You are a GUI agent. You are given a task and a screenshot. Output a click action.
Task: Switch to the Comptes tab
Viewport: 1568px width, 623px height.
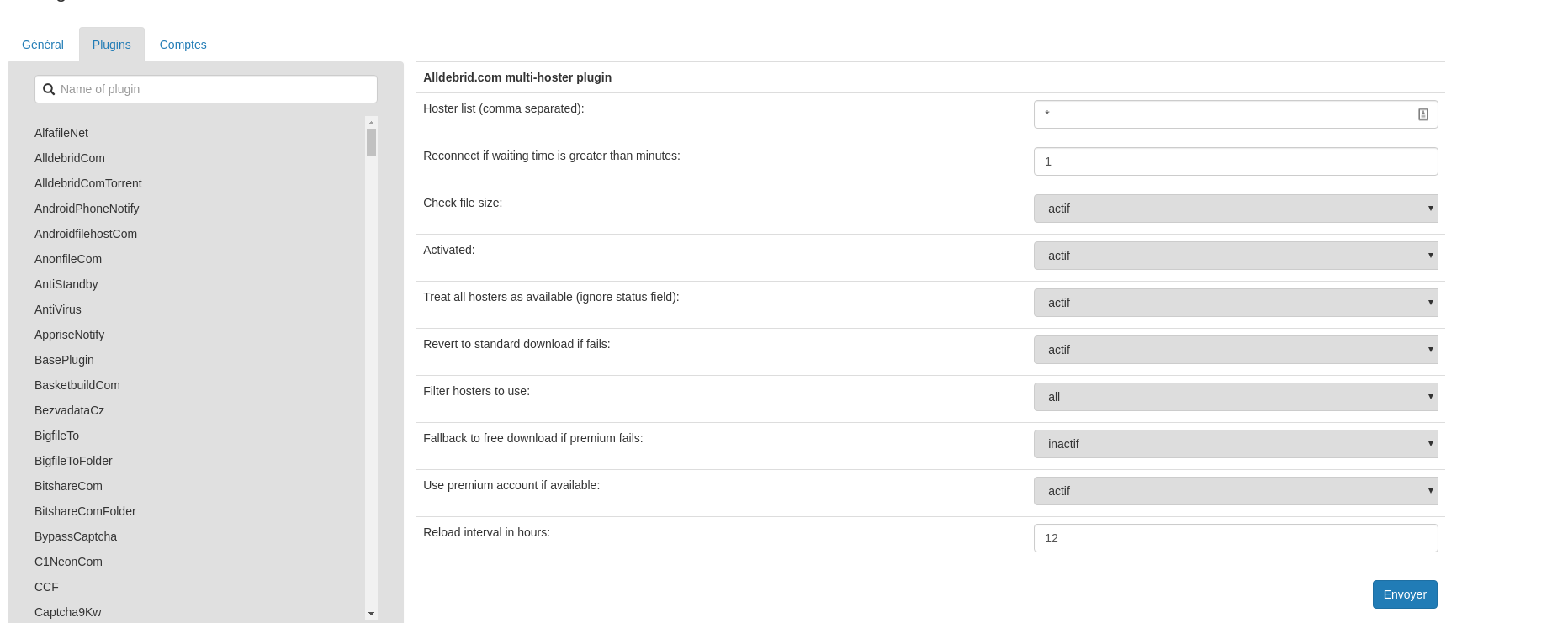point(183,44)
